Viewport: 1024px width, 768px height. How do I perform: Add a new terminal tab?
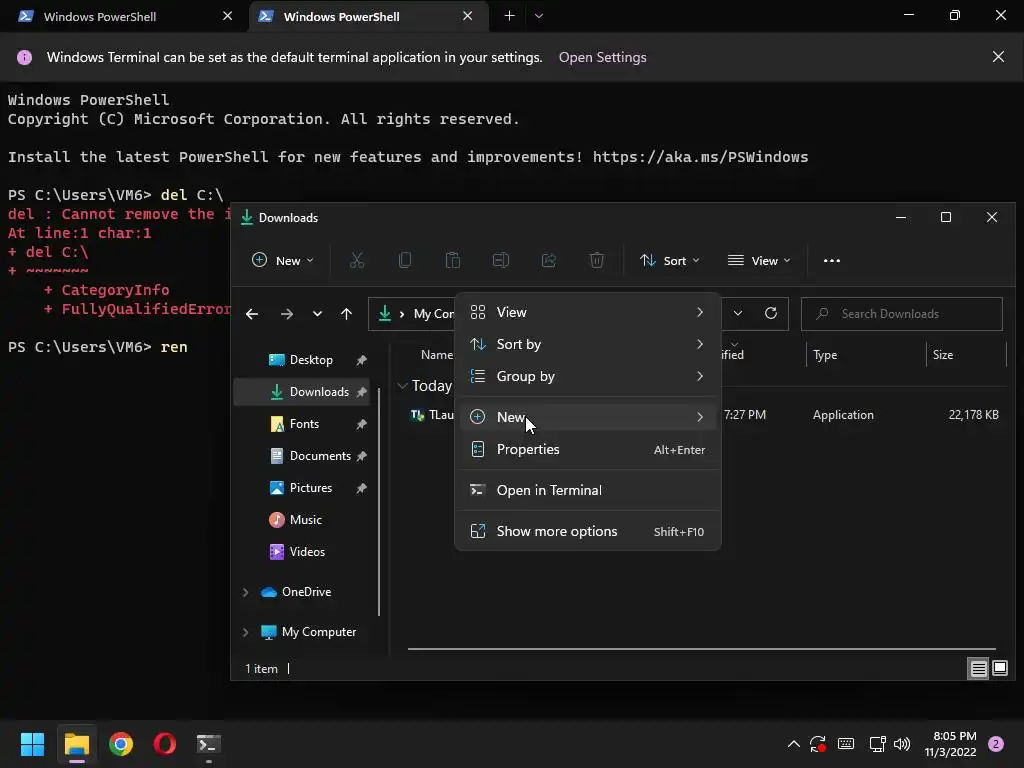click(x=509, y=16)
